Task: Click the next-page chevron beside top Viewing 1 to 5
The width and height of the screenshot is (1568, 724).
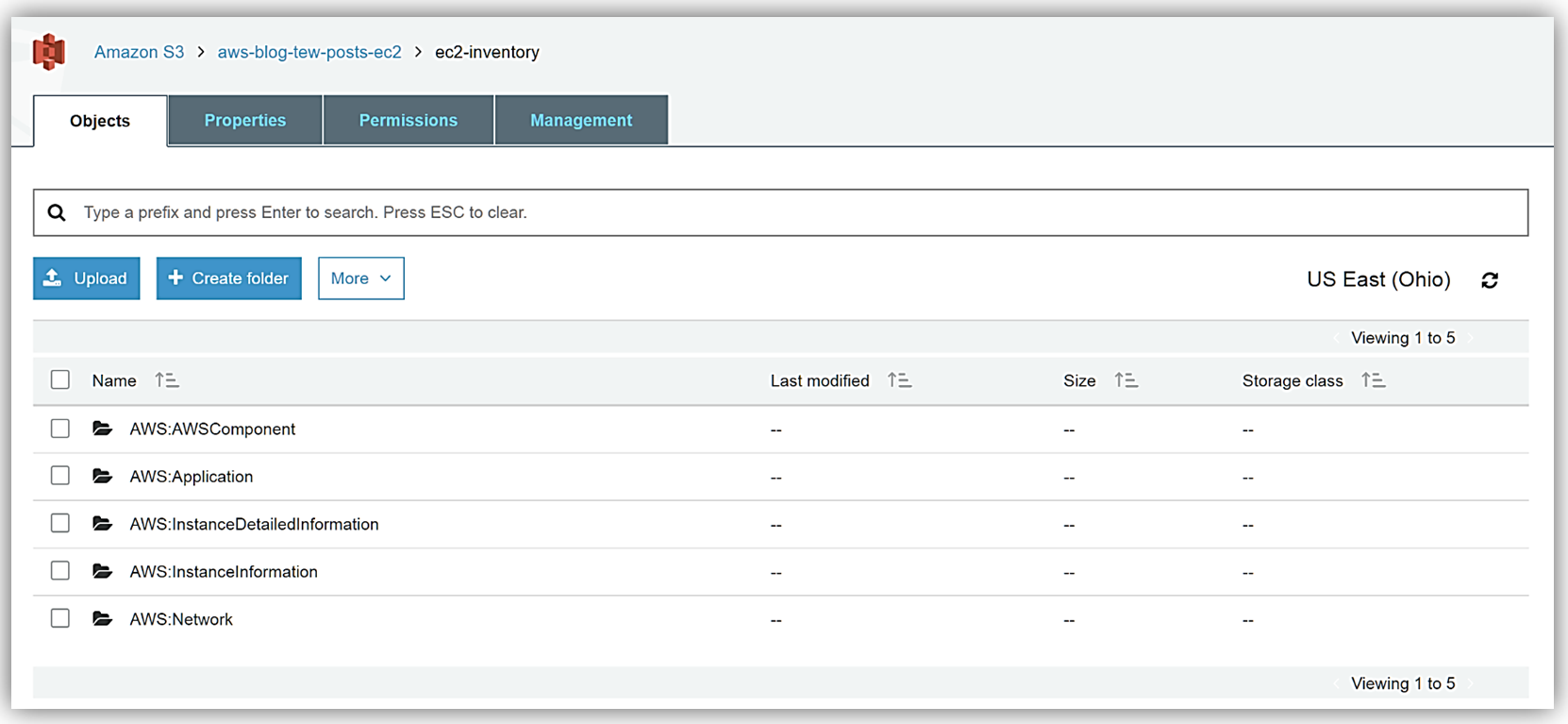Action: coord(1471,338)
